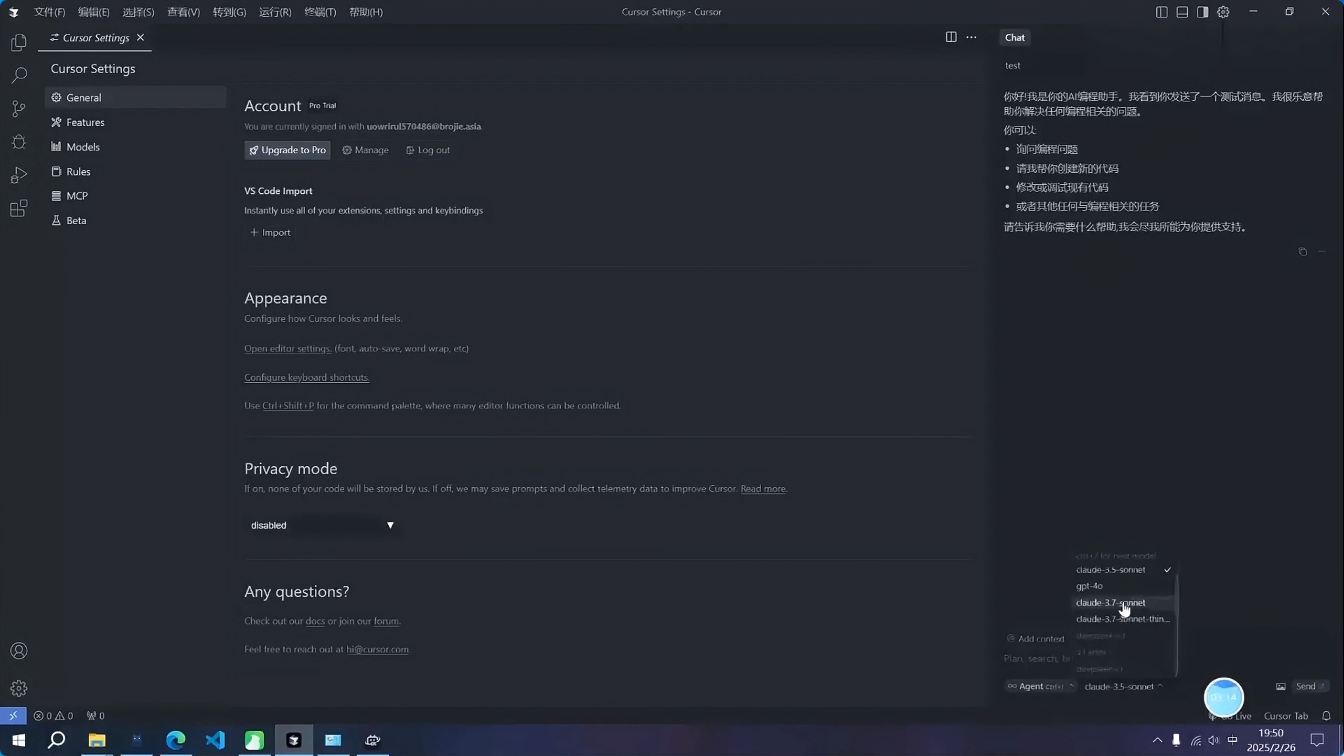This screenshot has width=1344, height=756.
Task: Toggle primary sidebar layout icon
Action: tap(1161, 12)
